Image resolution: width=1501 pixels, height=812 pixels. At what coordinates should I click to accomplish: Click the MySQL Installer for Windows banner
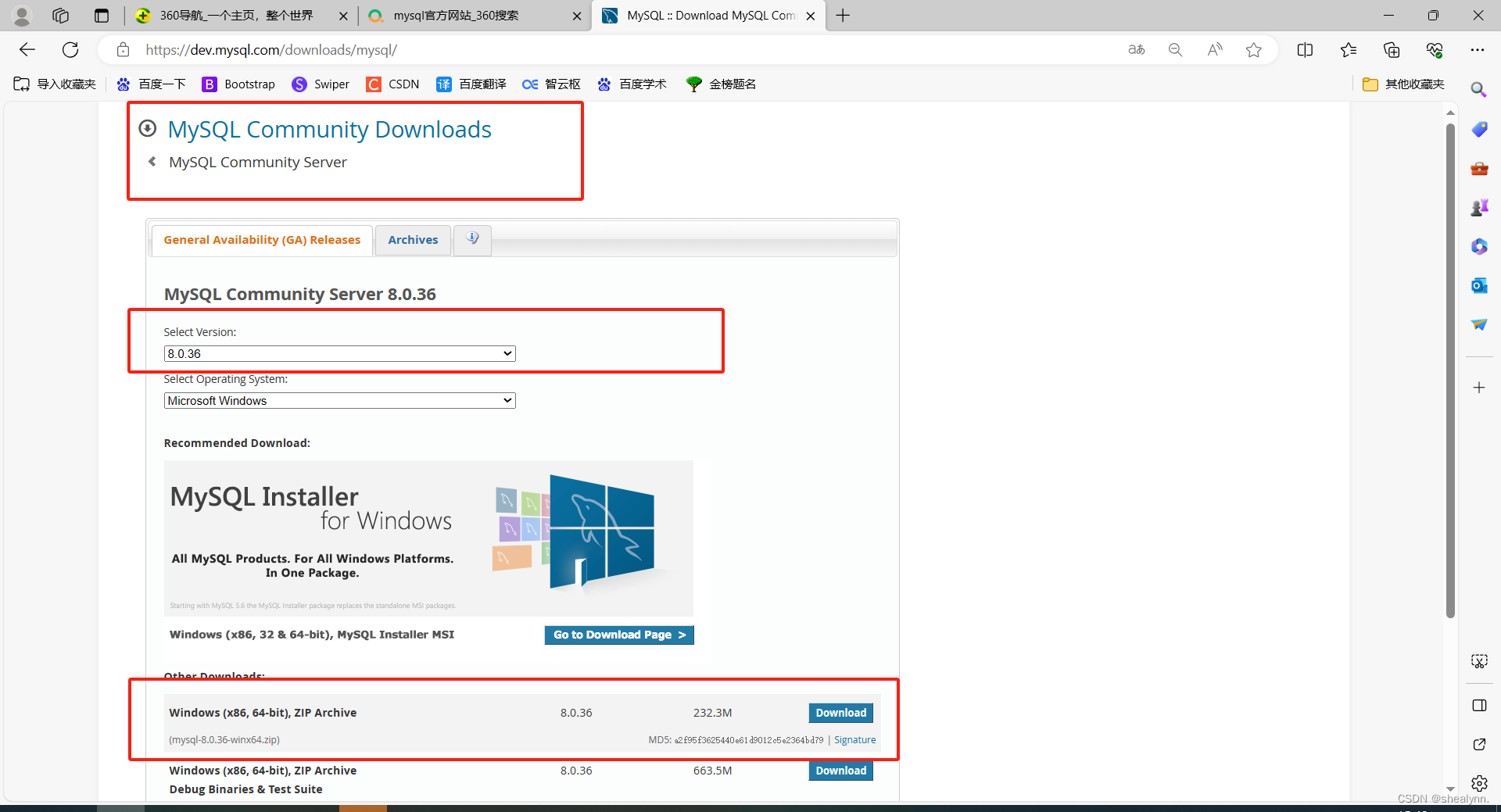[428, 538]
